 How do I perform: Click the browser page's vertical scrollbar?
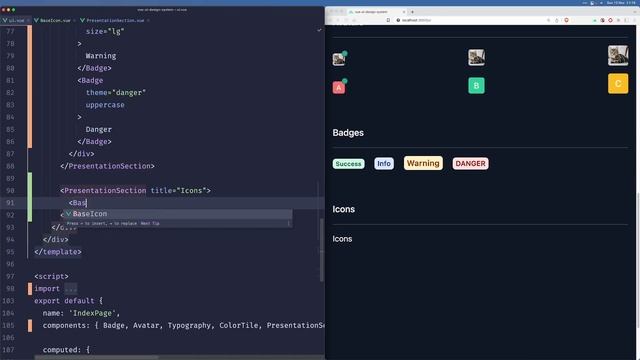(638, 260)
